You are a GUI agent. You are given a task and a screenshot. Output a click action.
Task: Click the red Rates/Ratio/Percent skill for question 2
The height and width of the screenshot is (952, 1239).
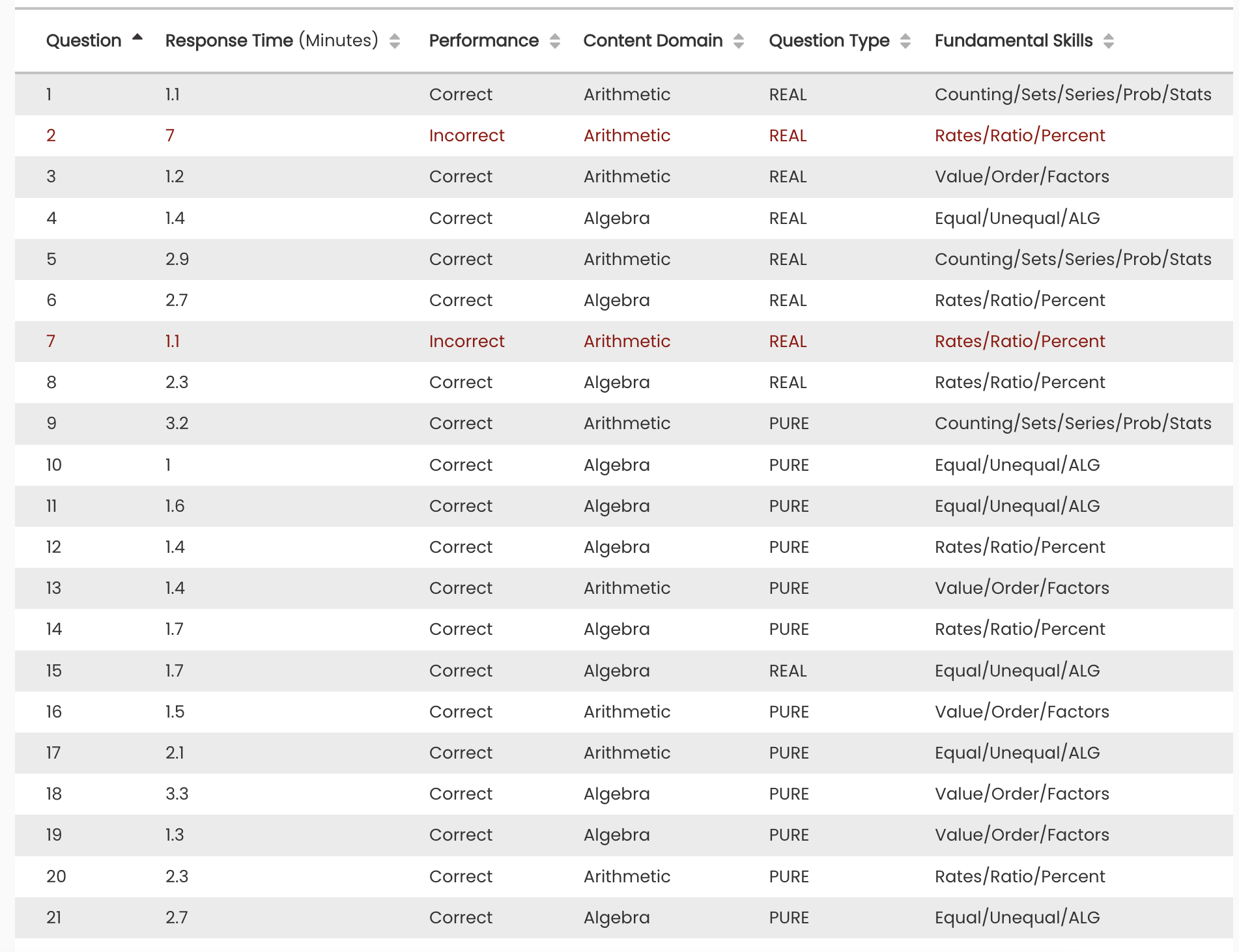[1019, 135]
